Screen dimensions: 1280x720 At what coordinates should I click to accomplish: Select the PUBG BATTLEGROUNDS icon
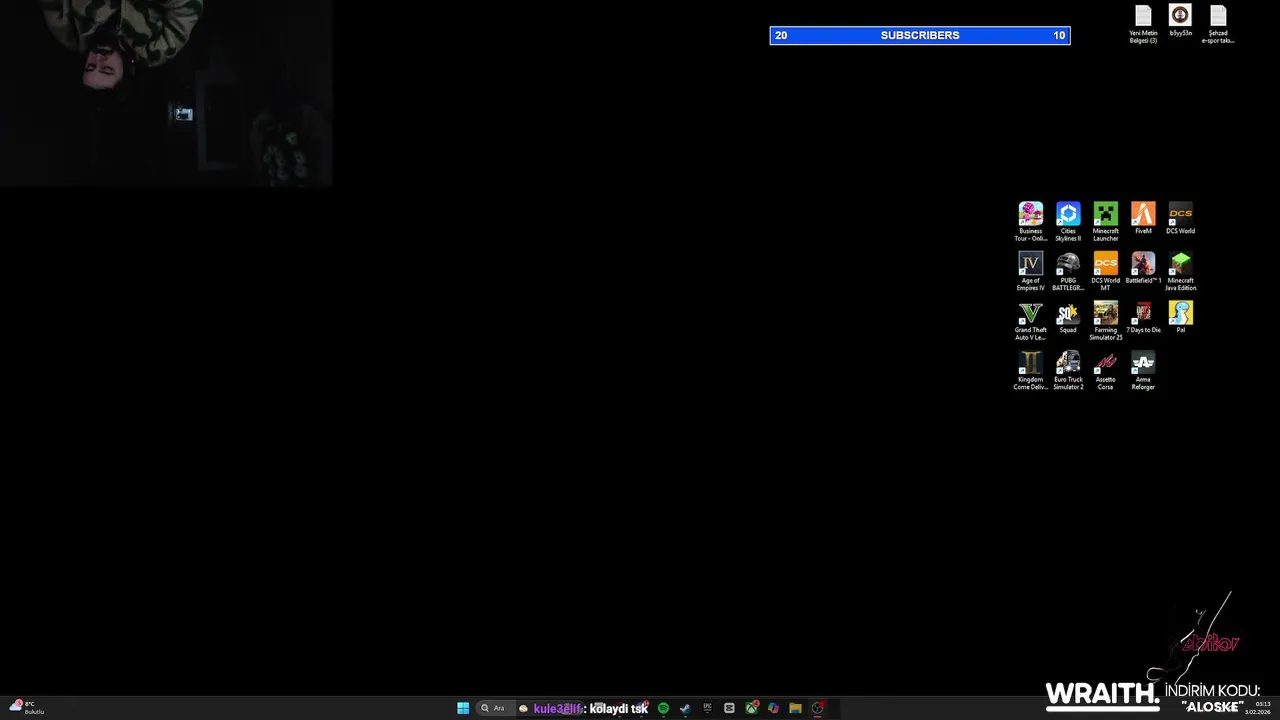[1068, 271]
